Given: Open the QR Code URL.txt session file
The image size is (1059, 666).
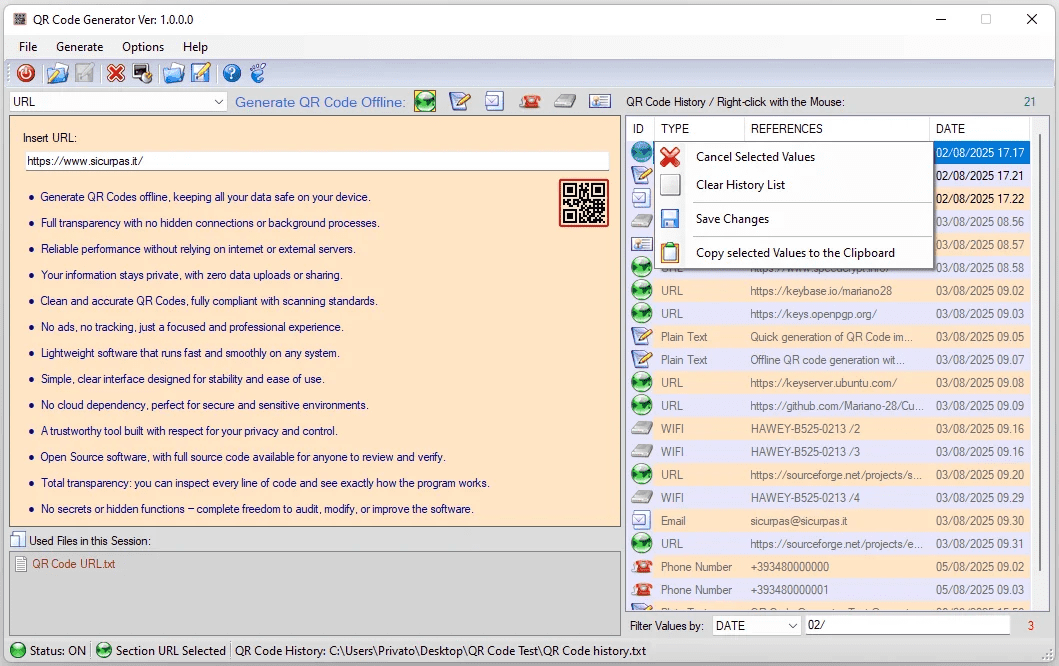Looking at the screenshot, I should pyautogui.click(x=74, y=563).
